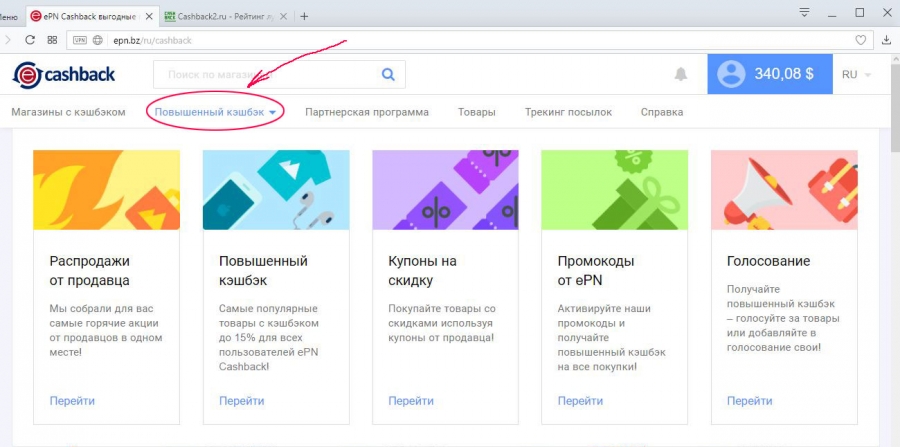This screenshot has height=447, width=900.
Task: Click the Повышенный кэшбэк gadgets image
Action: point(276,190)
